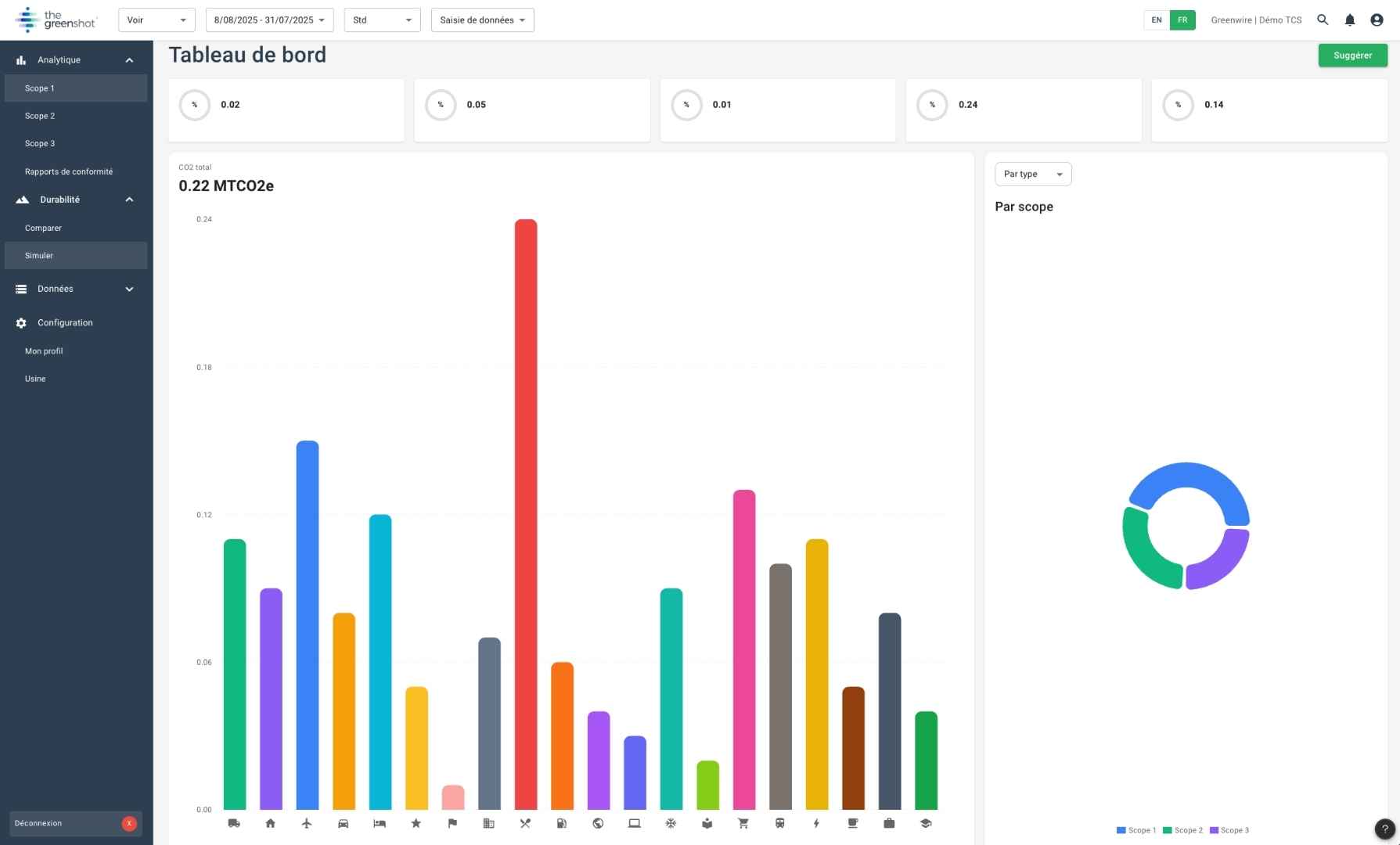Open Rapports de conformité menu item
Image resolution: width=1400 pixels, height=845 pixels.
[x=69, y=172]
